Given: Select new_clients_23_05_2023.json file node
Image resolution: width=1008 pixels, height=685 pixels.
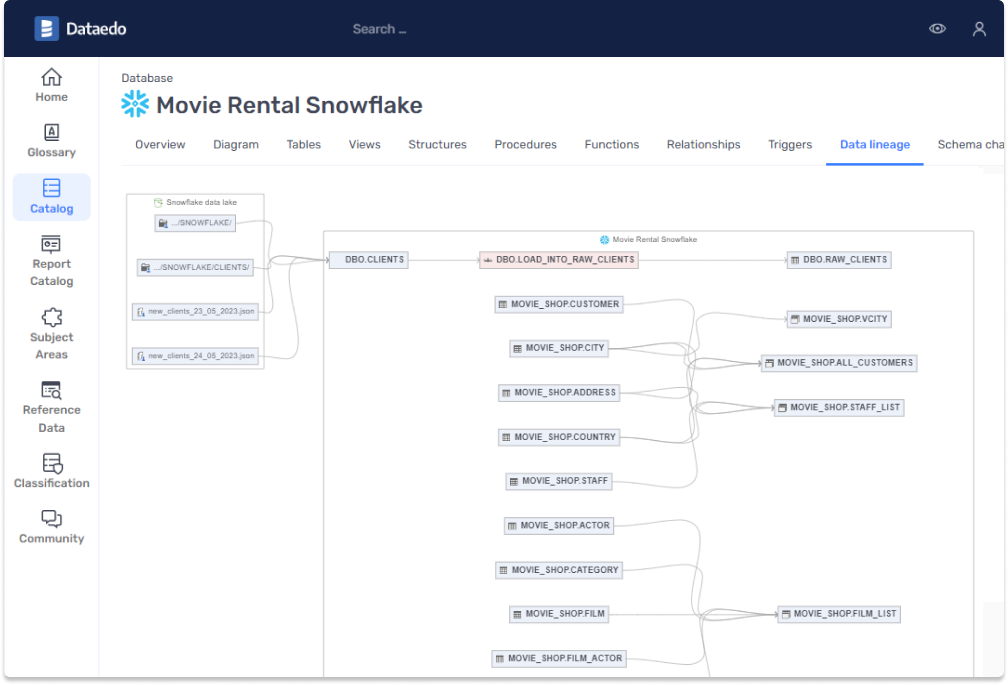Looking at the screenshot, I should click(x=195, y=312).
